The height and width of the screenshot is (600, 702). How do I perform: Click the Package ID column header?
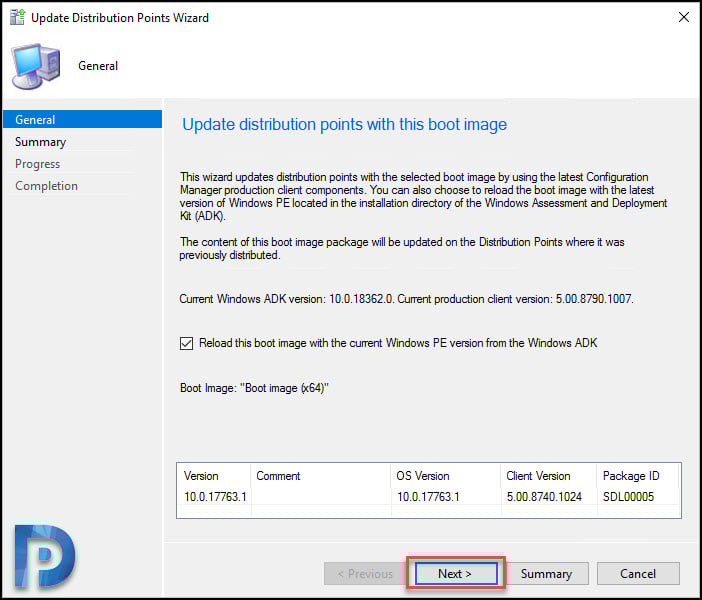point(638,476)
